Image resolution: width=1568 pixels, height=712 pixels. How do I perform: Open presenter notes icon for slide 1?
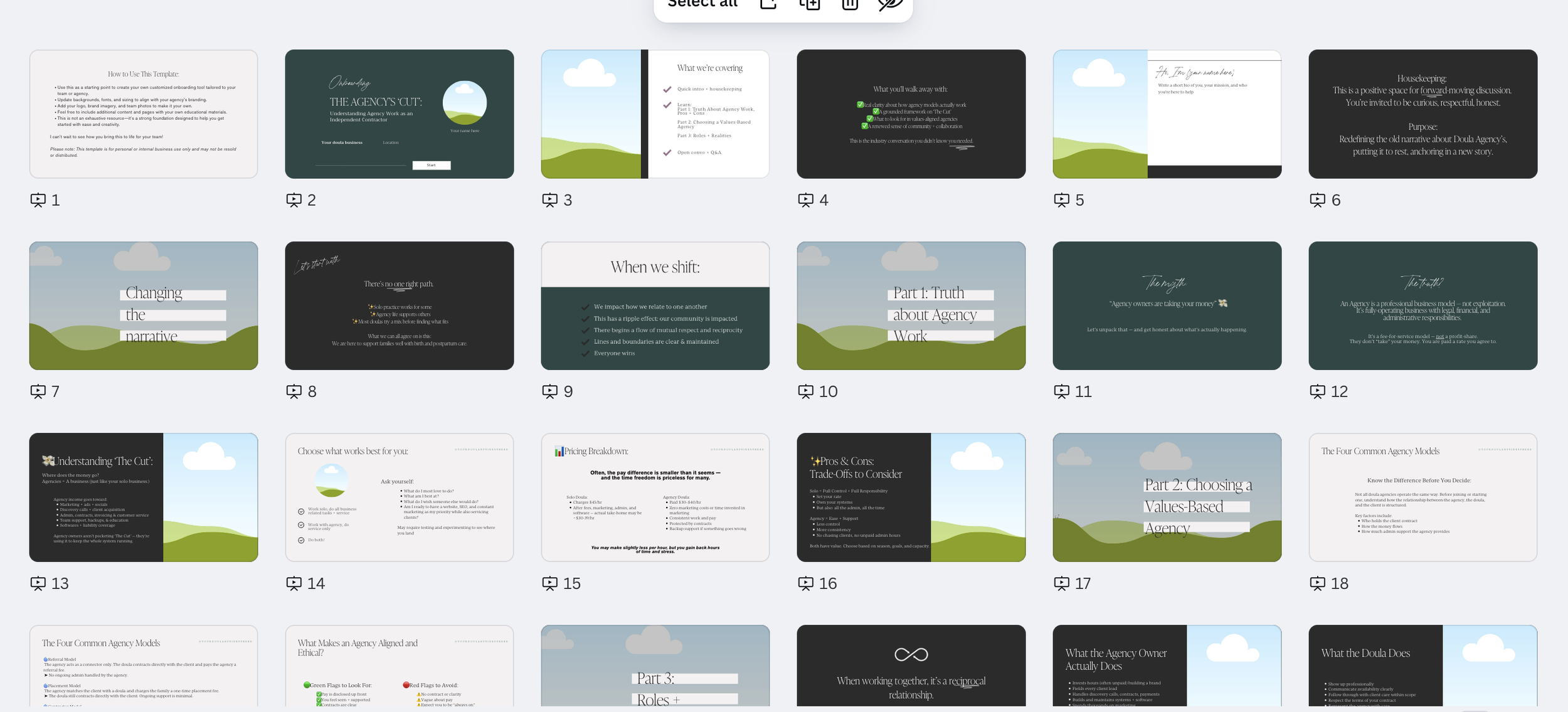click(38, 200)
